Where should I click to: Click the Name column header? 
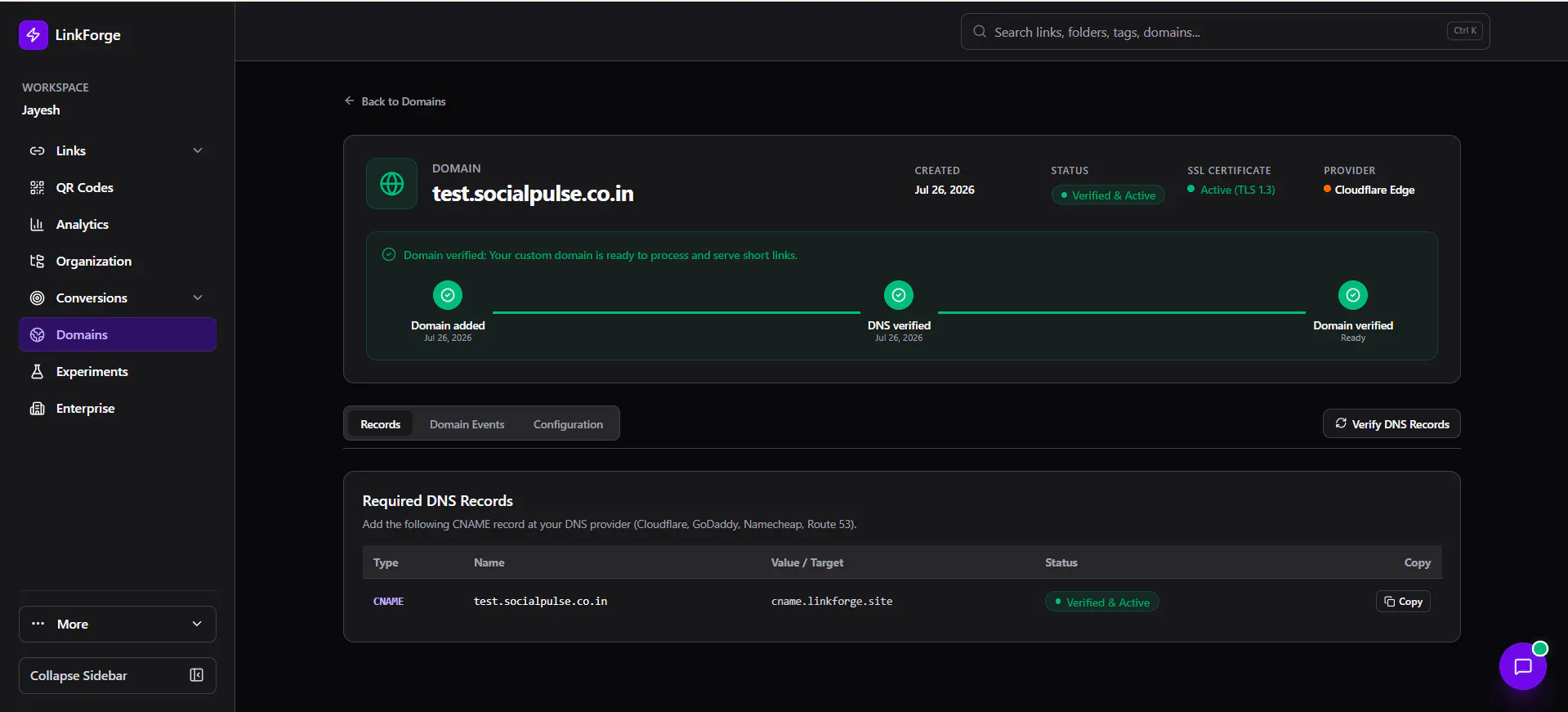pos(489,562)
